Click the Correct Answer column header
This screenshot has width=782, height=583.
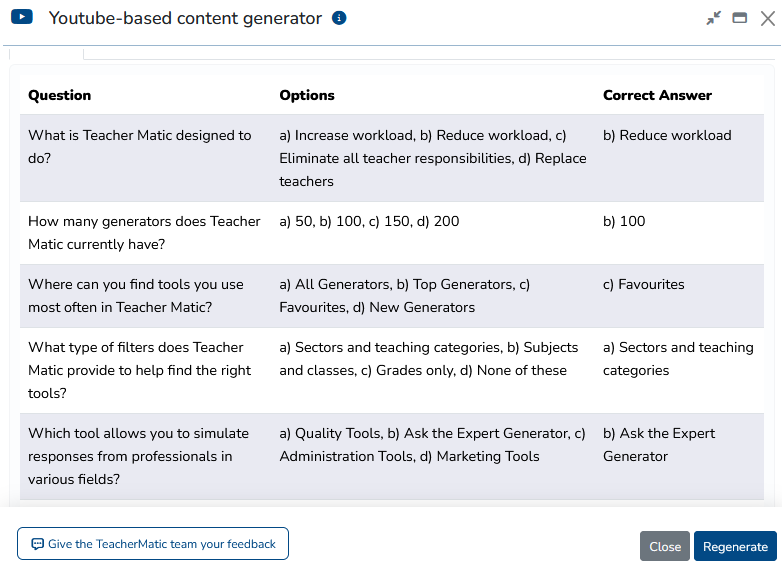point(657,95)
